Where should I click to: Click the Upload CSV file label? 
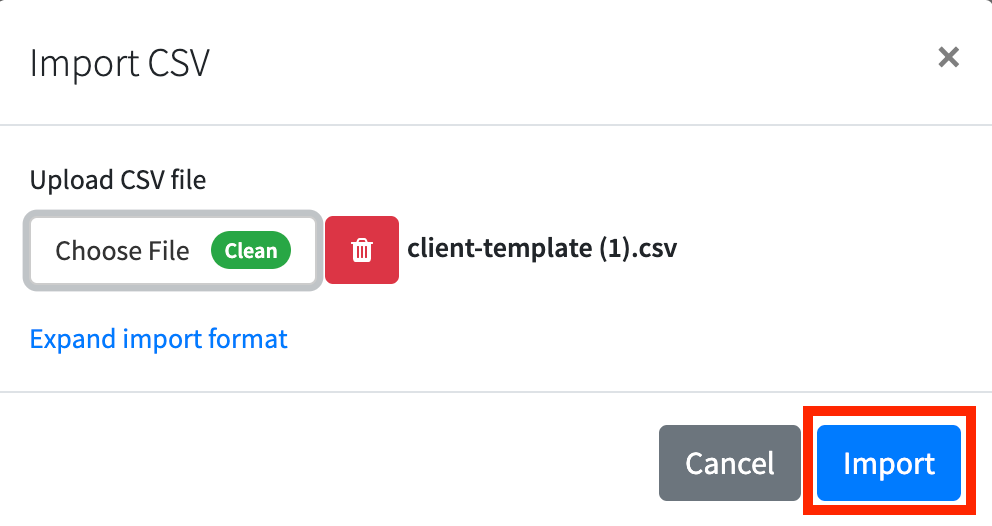click(118, 180)
